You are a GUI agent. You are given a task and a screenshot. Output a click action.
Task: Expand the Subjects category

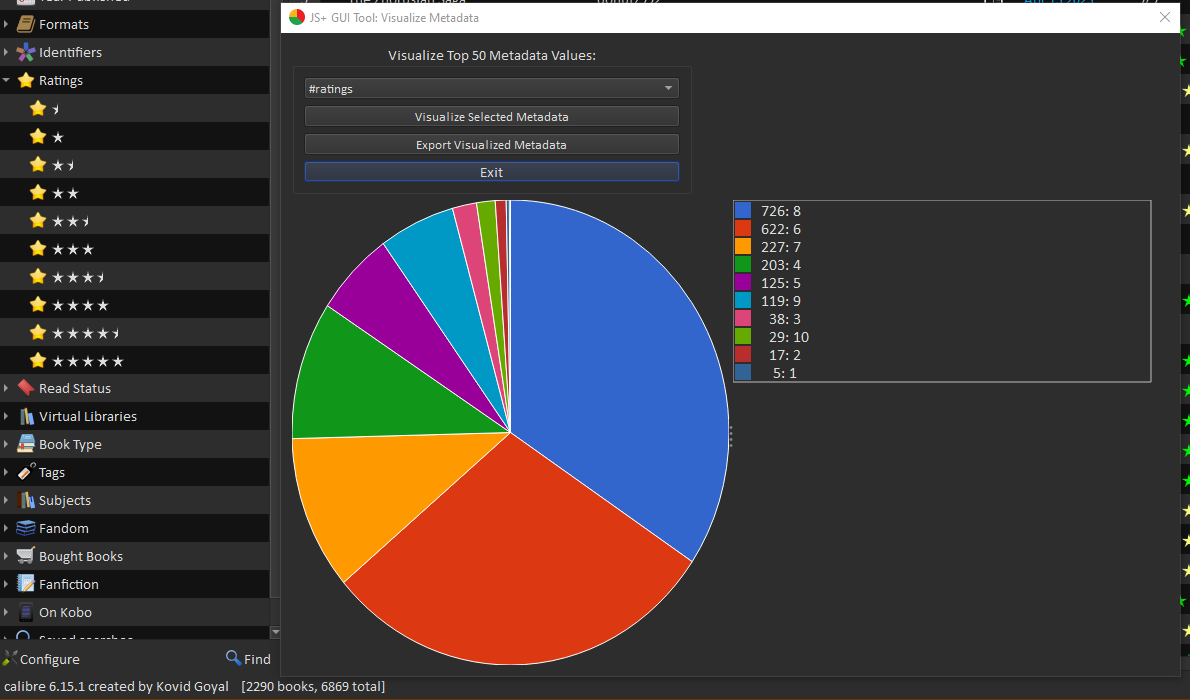point(6,500)
